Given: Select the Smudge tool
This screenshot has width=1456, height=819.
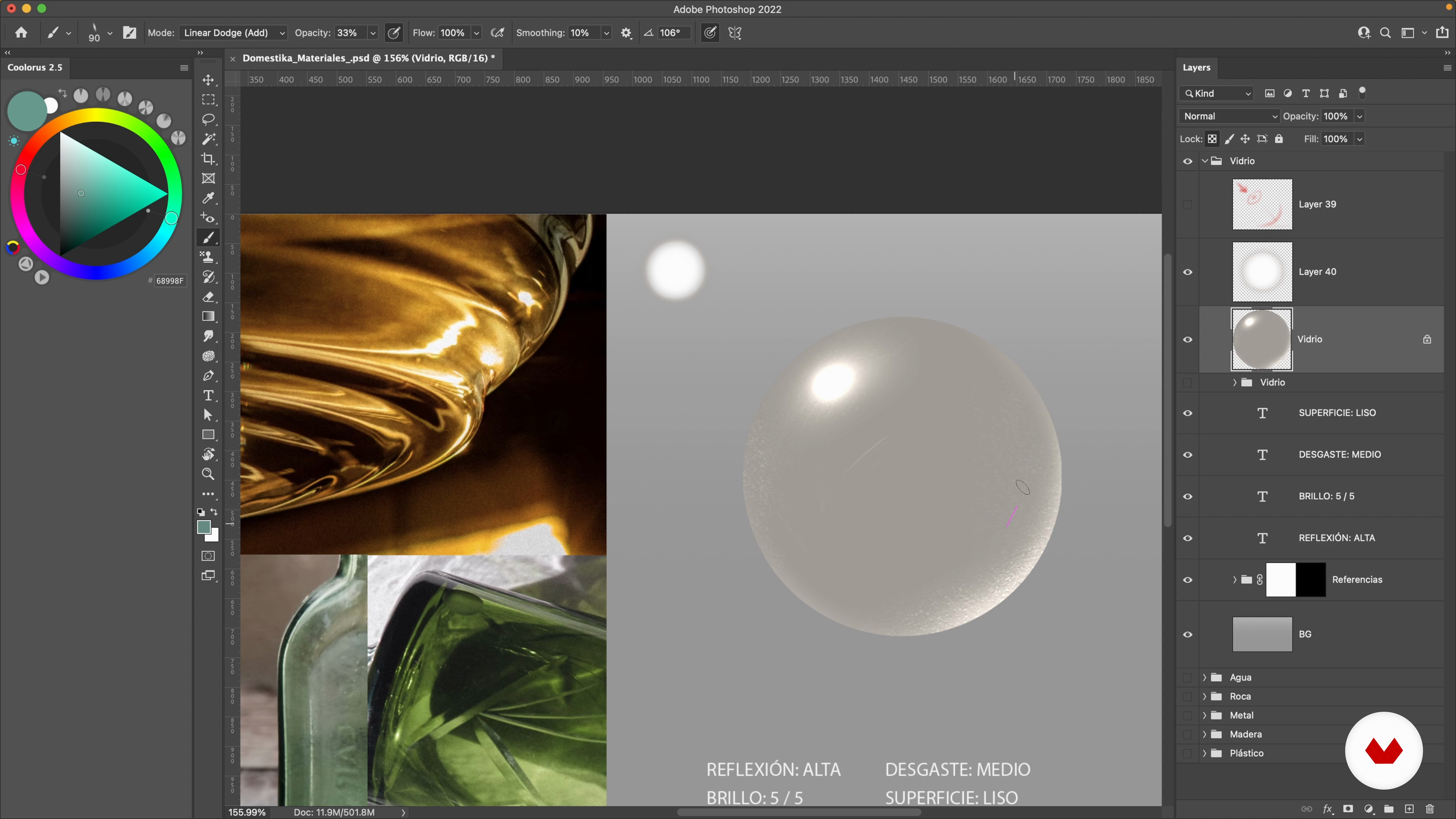Looking at the screenshot, I should click(209, 336).
